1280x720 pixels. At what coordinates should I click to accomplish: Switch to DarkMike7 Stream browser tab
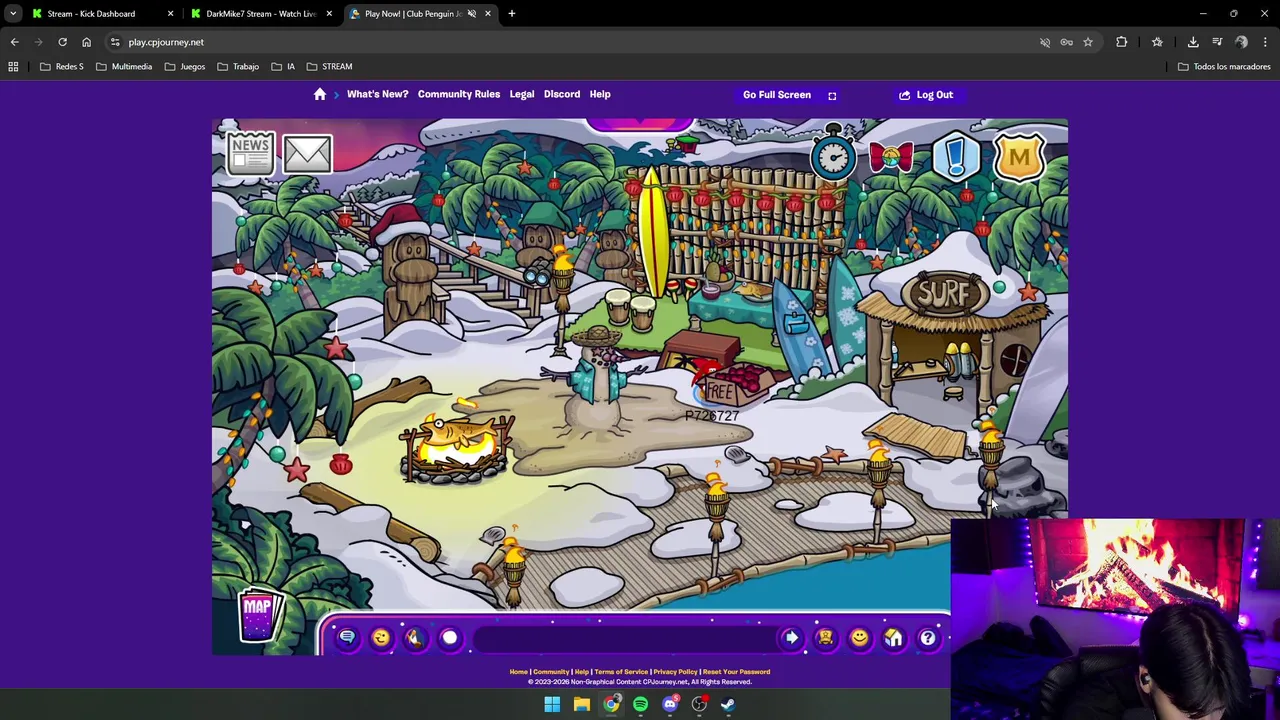[260, 14]
